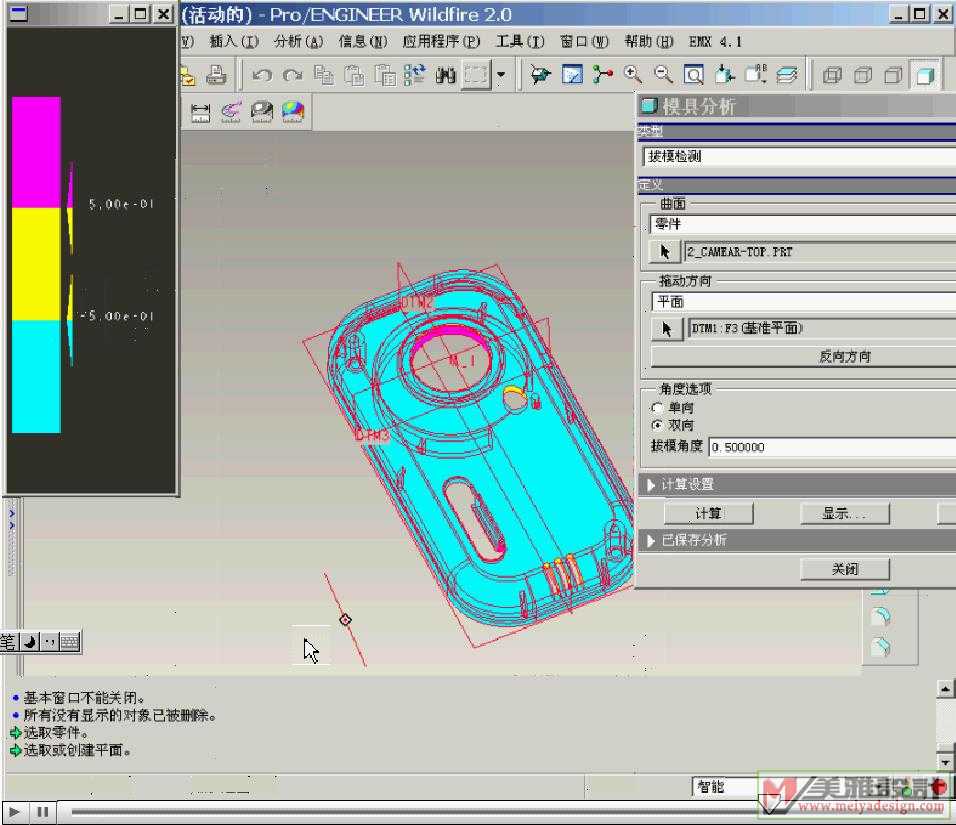Click the Paste clipboard icon

point(354,75)
